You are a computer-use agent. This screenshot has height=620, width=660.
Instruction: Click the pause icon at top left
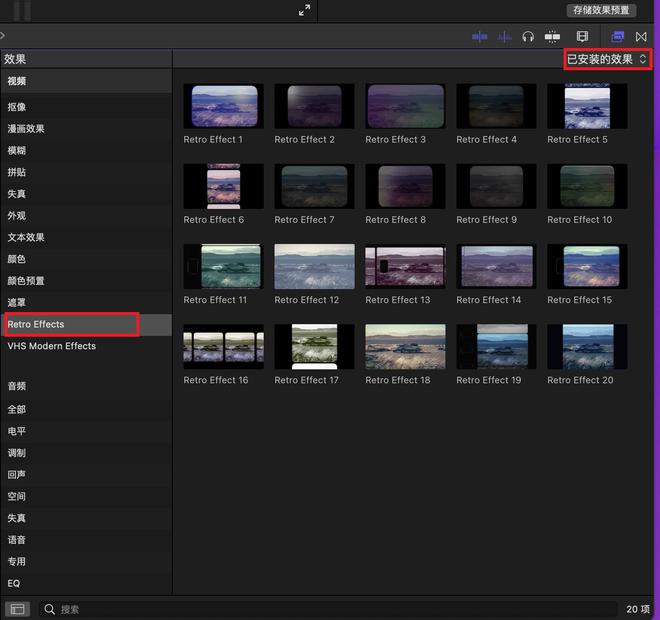pyautogui.click(x=22, y=10)
